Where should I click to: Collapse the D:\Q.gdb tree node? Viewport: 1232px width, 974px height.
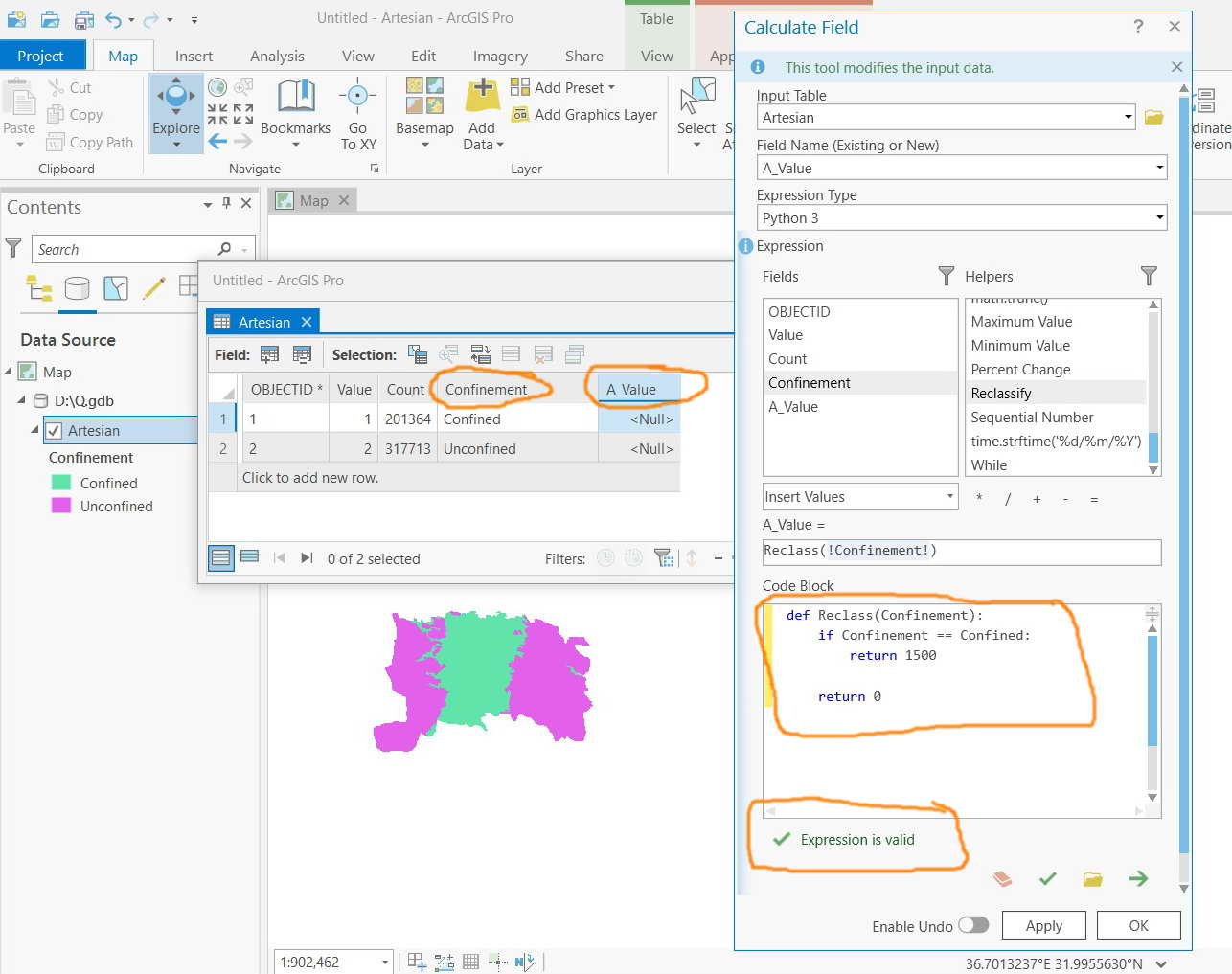21,400
